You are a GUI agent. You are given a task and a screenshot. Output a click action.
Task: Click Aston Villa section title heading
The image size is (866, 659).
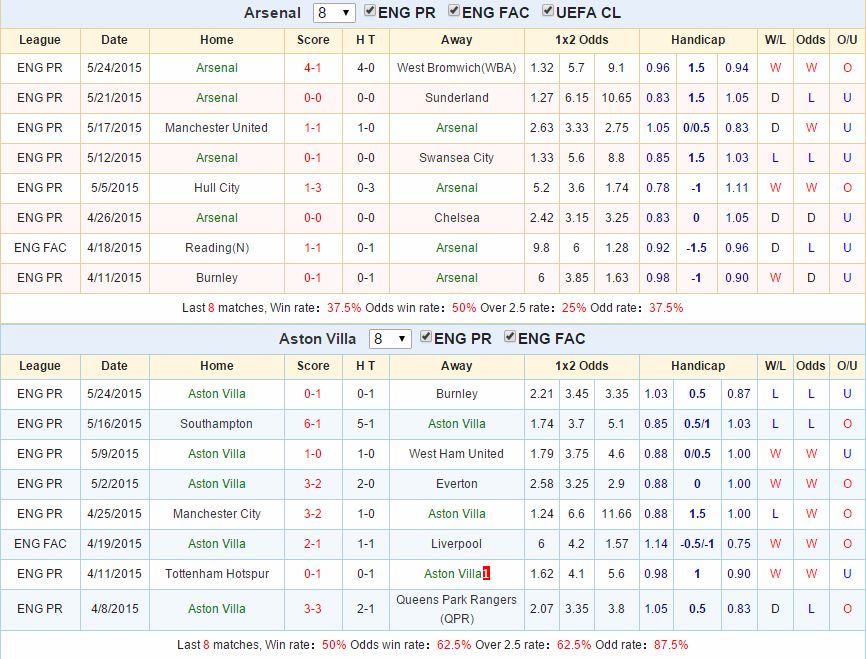318,339
